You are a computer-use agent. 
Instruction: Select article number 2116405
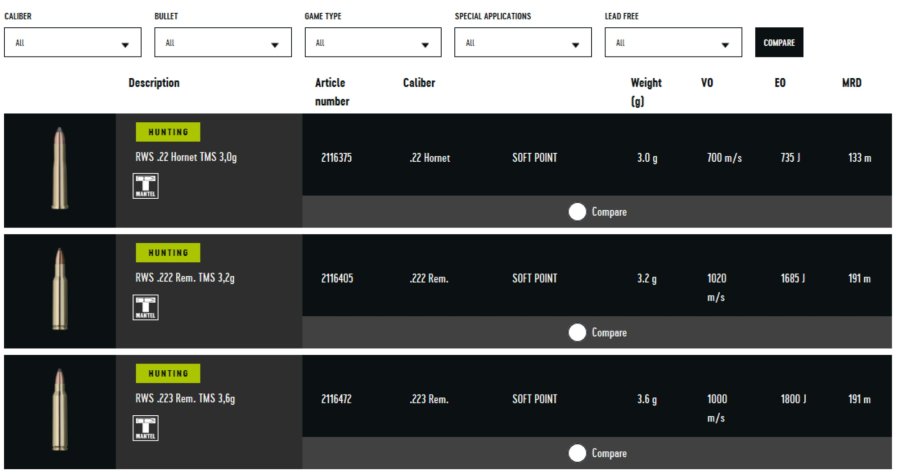click(337, 278)
